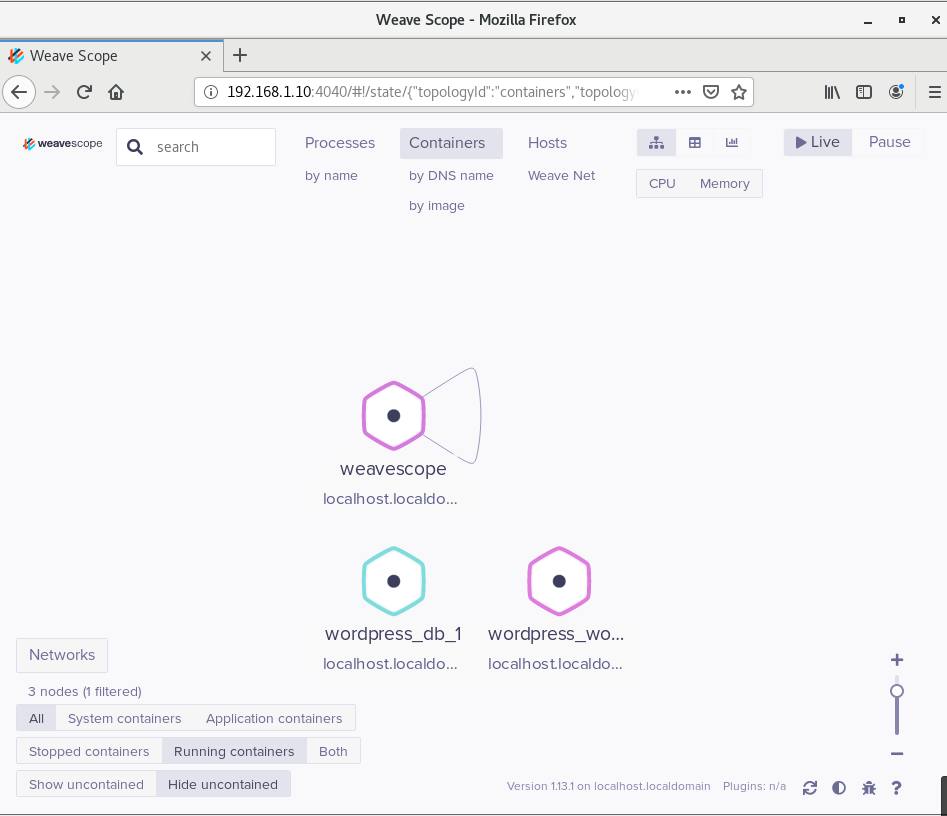The width and height of the screenshot is (947, 816).
Task: Click the Weave Scope logo
Action: tap(63, 144)
